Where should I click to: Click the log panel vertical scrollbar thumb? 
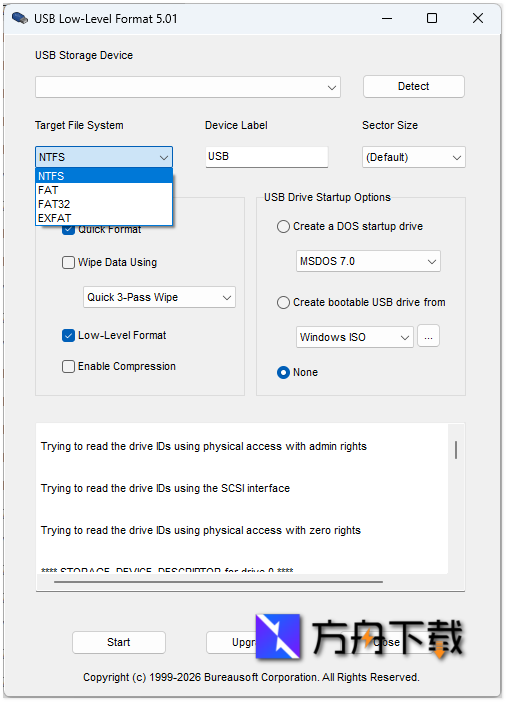(456, 450)
